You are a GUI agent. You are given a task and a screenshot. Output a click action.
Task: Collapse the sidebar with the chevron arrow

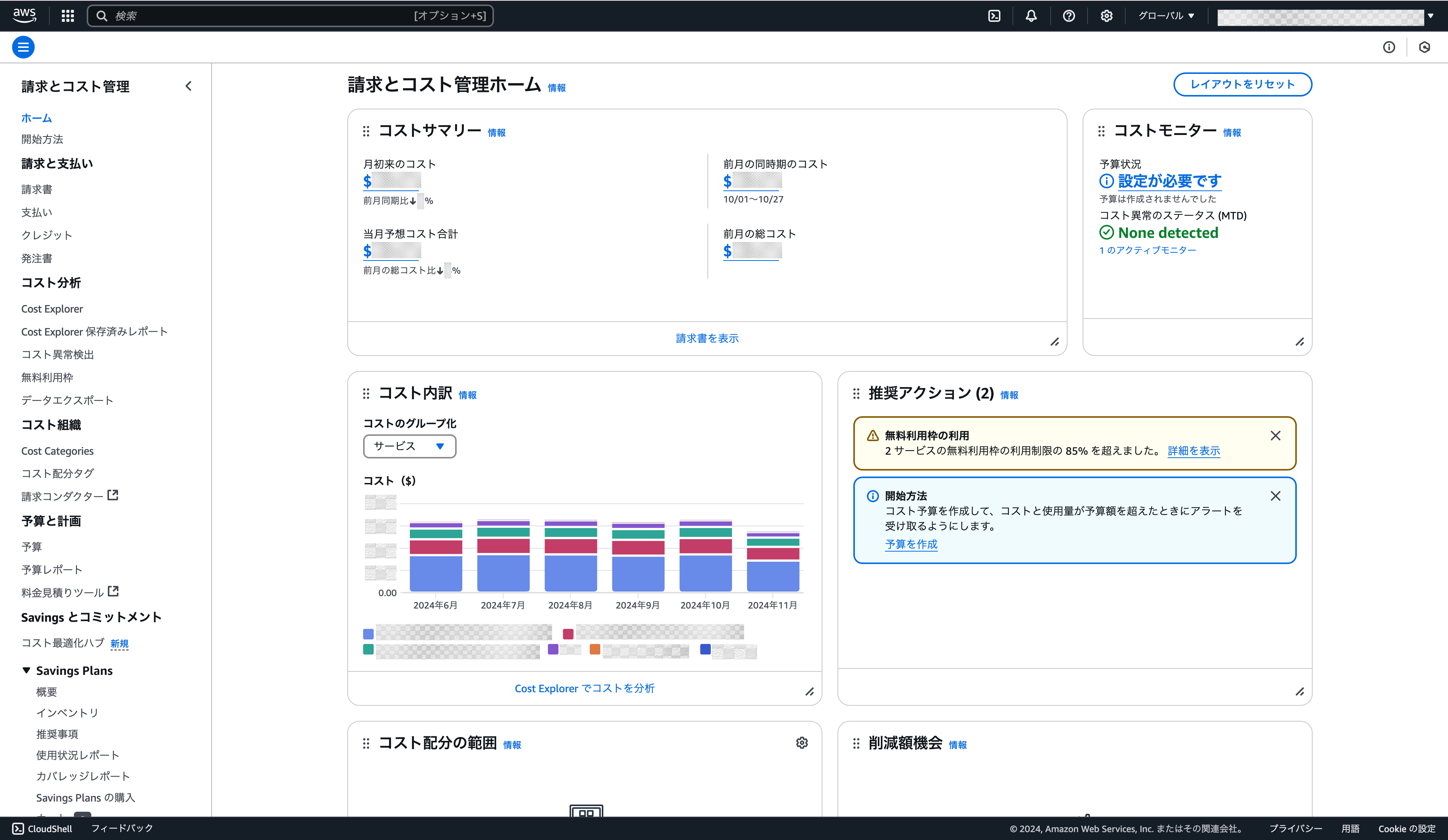189,86
